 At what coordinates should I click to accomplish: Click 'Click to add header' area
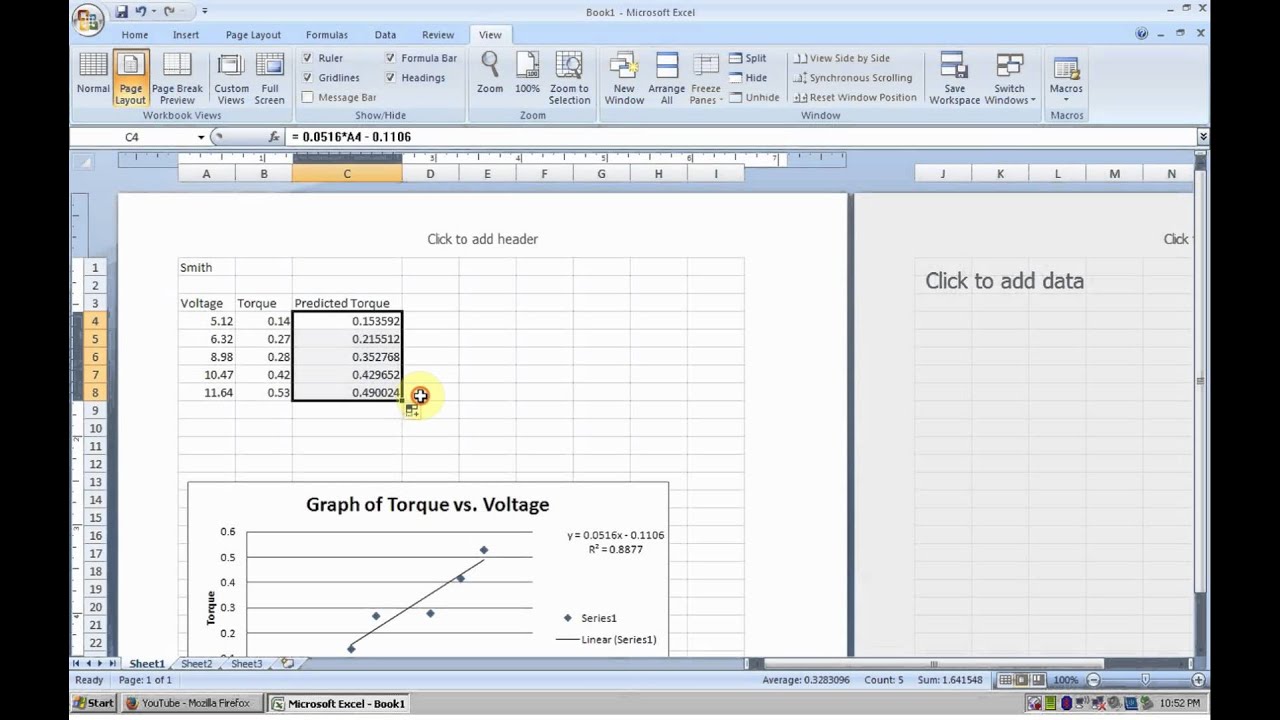click(x=482, y=239)
